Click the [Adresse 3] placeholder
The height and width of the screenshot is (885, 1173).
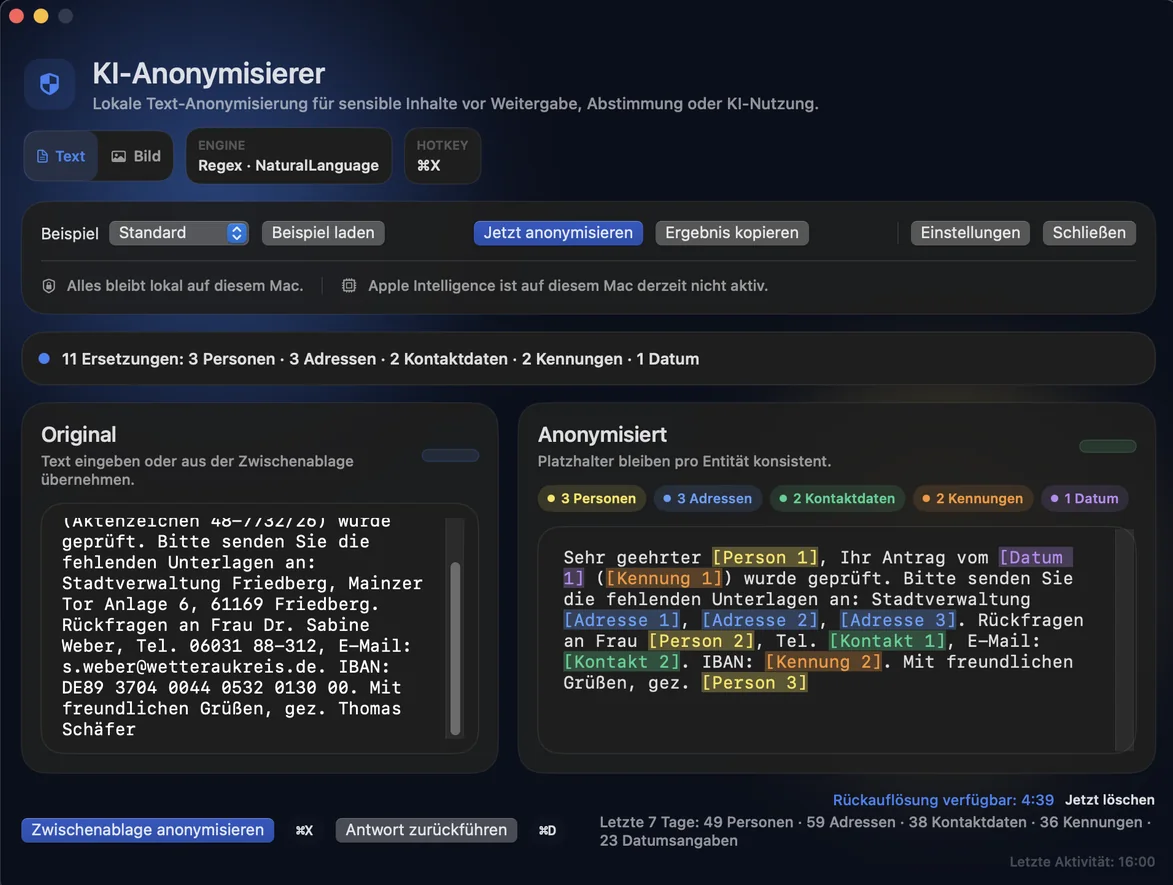(898, 620)
